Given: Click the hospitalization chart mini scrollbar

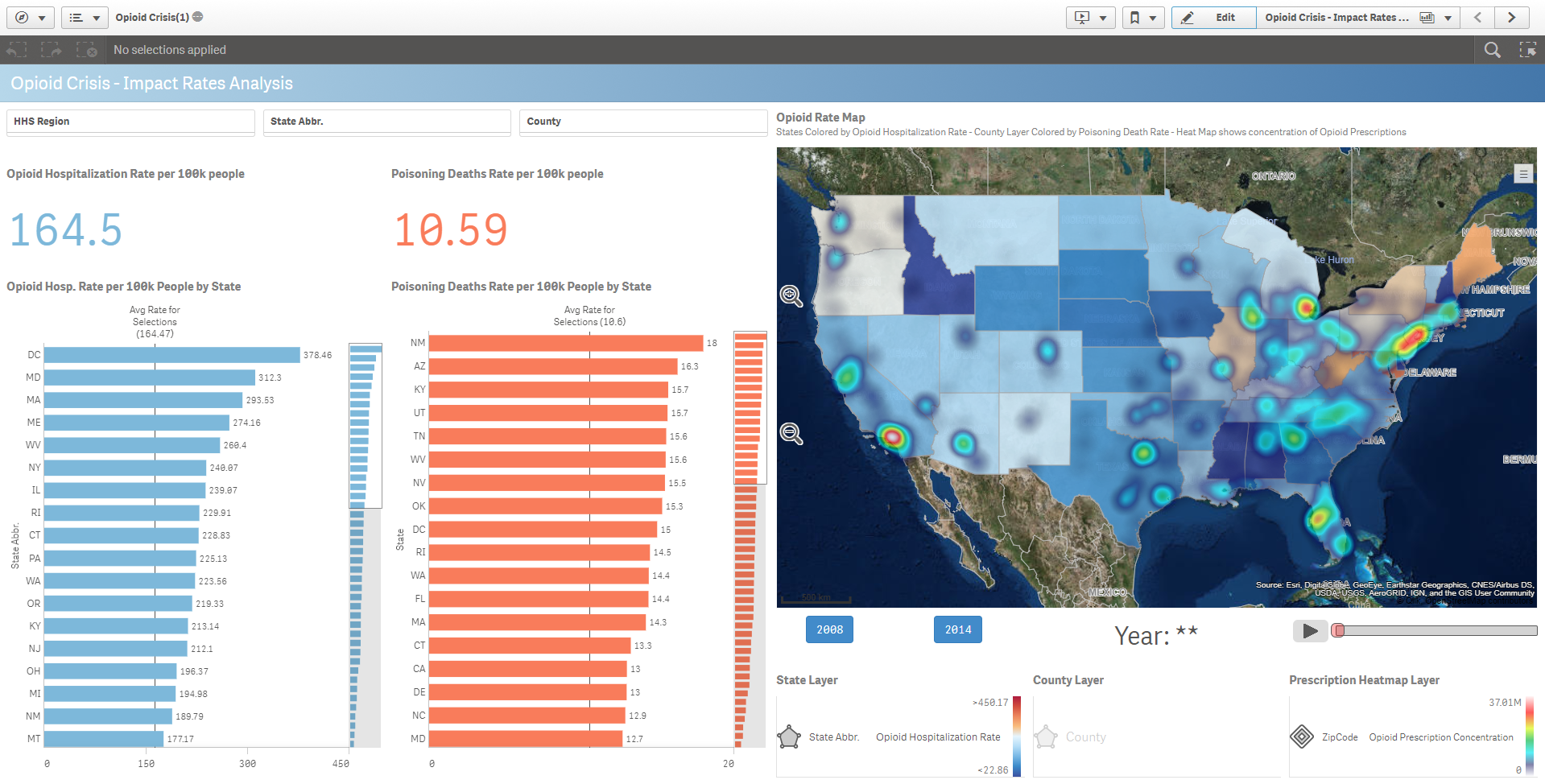Looking at the screenshot, I should 365,546.
